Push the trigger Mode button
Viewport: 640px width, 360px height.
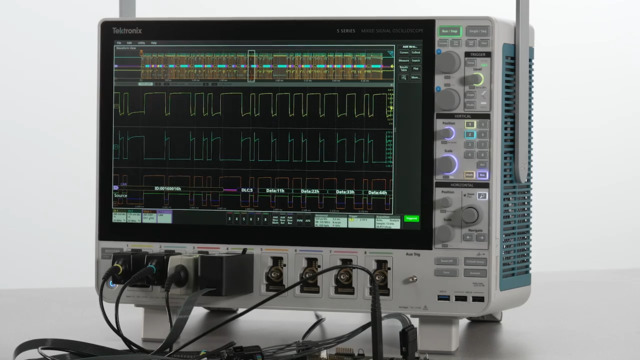point(471,104)
